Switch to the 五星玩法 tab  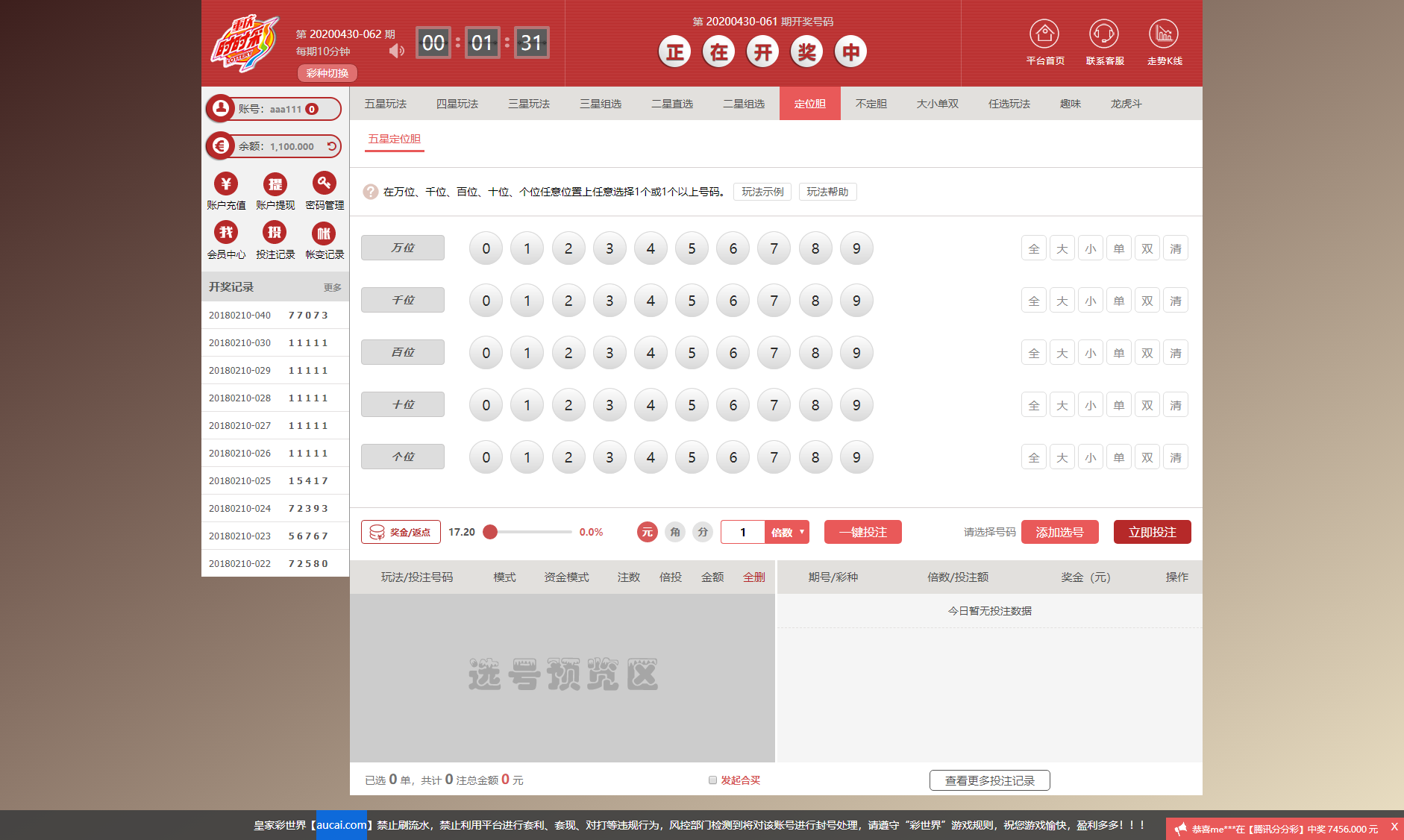[386, 104]
